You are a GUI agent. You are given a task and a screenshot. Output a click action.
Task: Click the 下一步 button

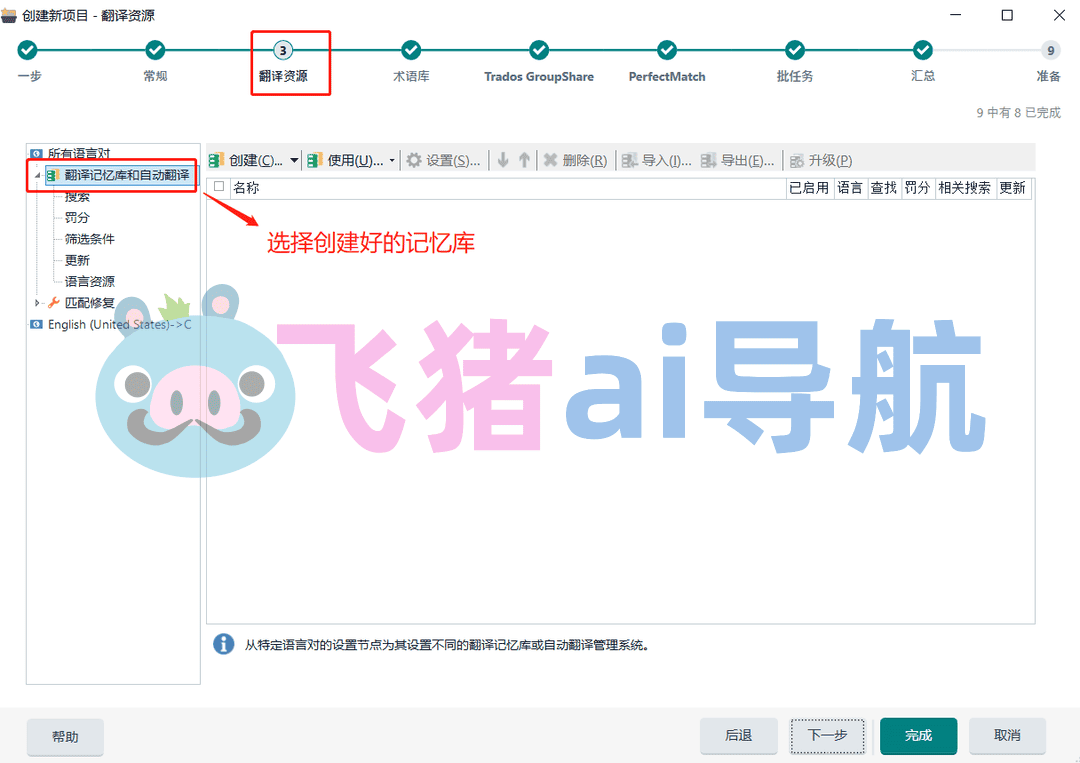827,735
